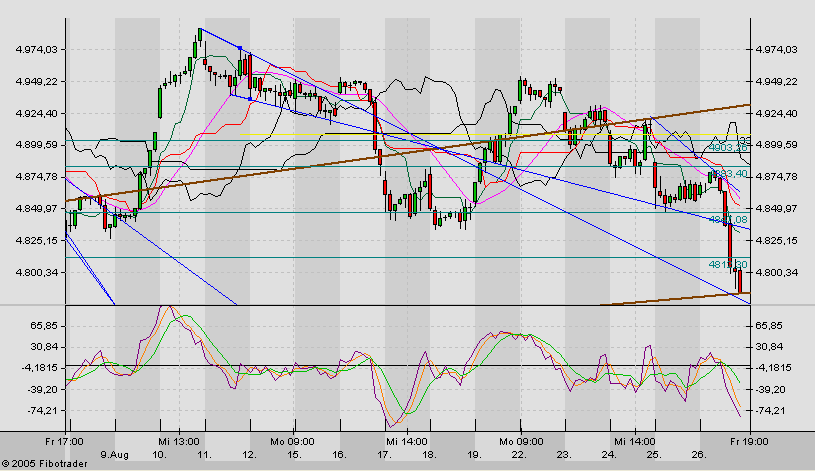Select 4.974,03 on the right price axis
This screenshot has width=815, height=471.
[x=779, y=49]
